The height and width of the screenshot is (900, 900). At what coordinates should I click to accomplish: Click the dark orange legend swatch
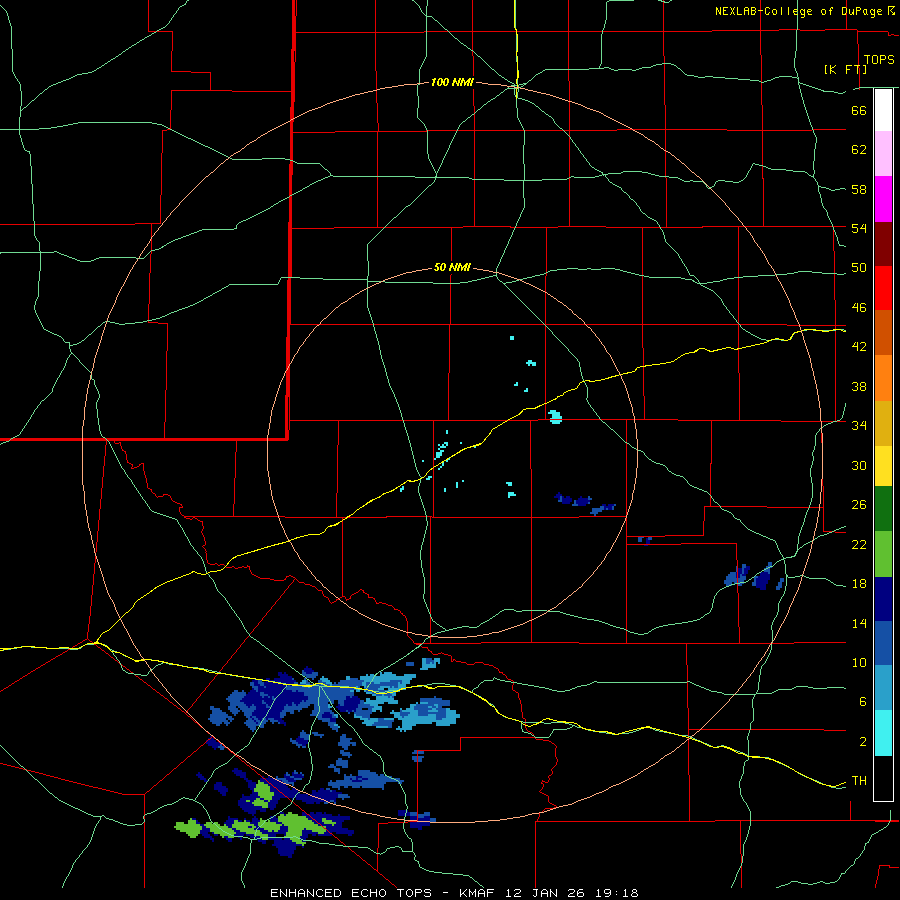click(x=883, y=333)
